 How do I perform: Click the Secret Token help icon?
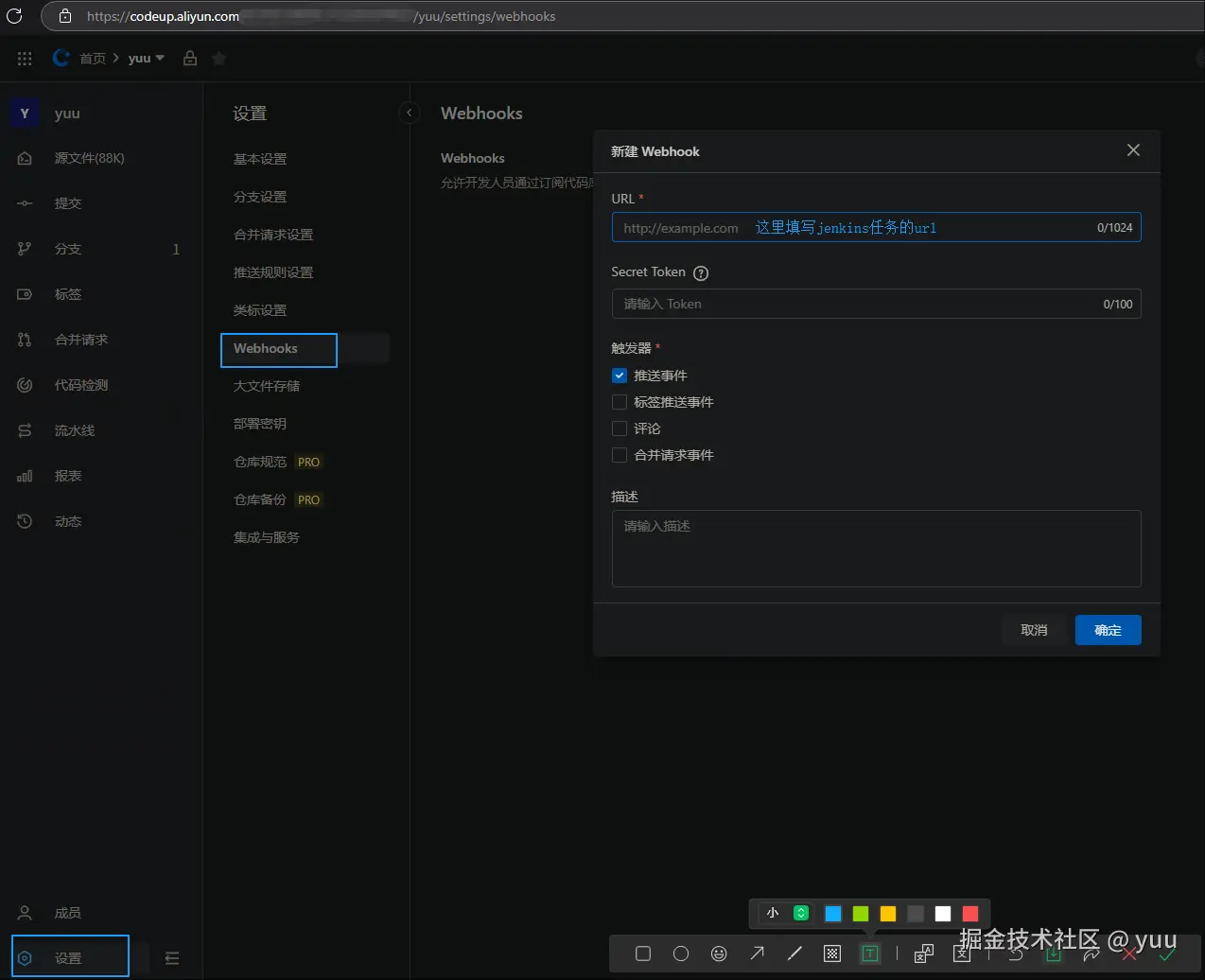tap(701, 273)
